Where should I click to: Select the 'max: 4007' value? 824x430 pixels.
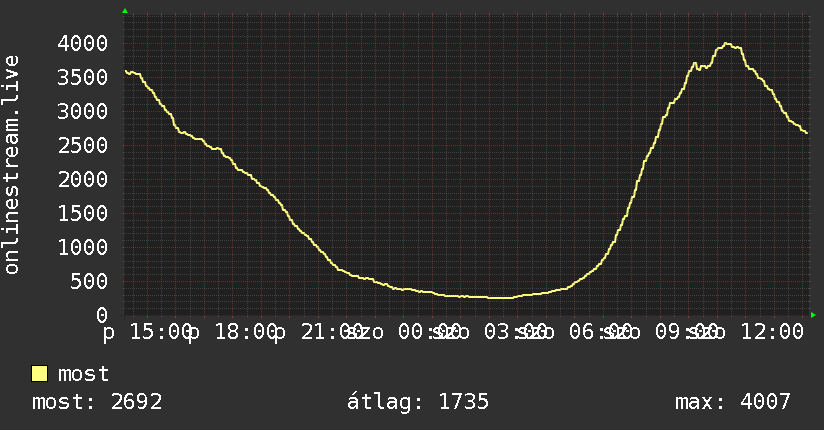(x=733, y=402)
